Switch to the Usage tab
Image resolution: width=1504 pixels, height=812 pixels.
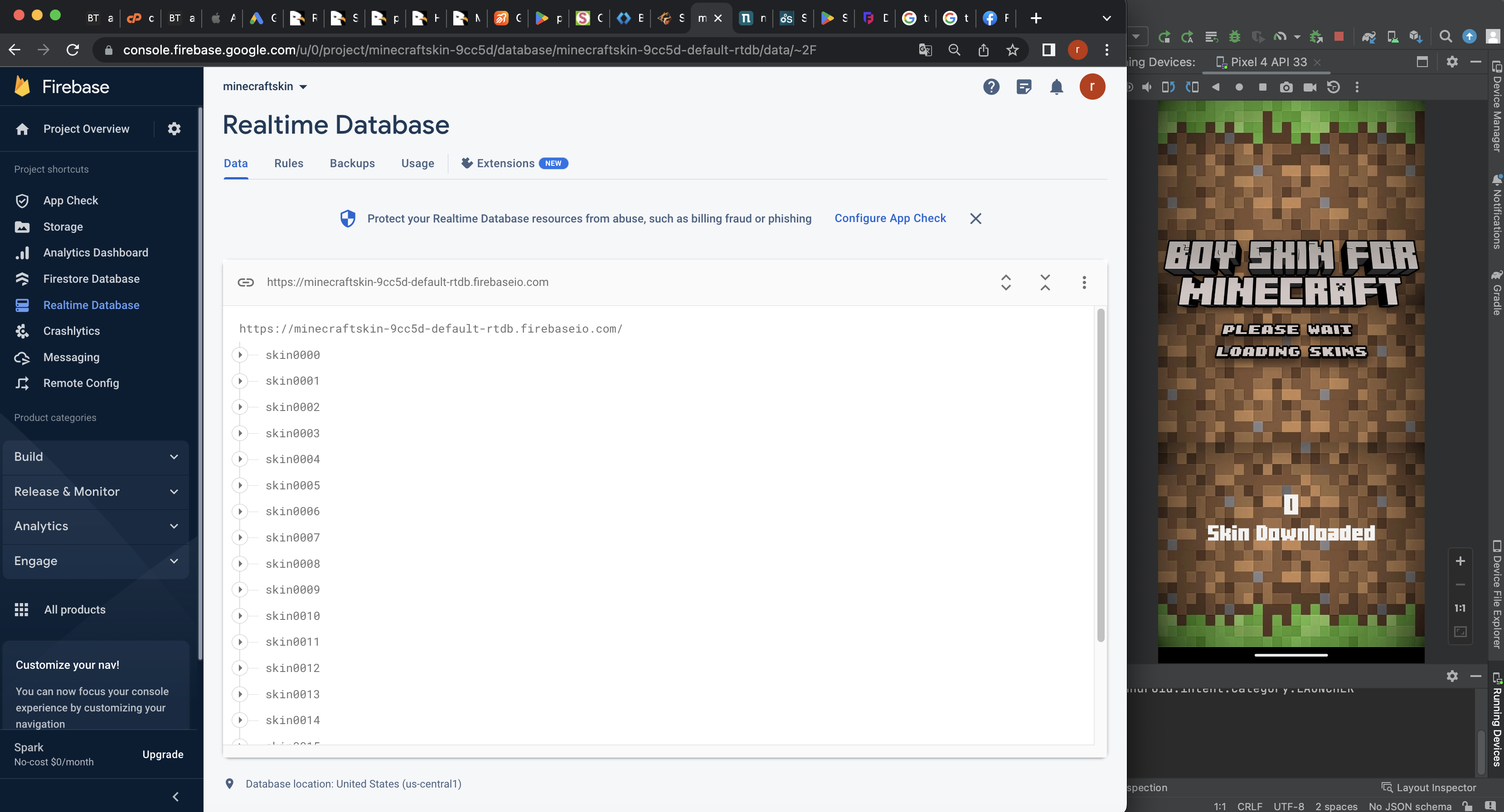click(x=417, y=164)
